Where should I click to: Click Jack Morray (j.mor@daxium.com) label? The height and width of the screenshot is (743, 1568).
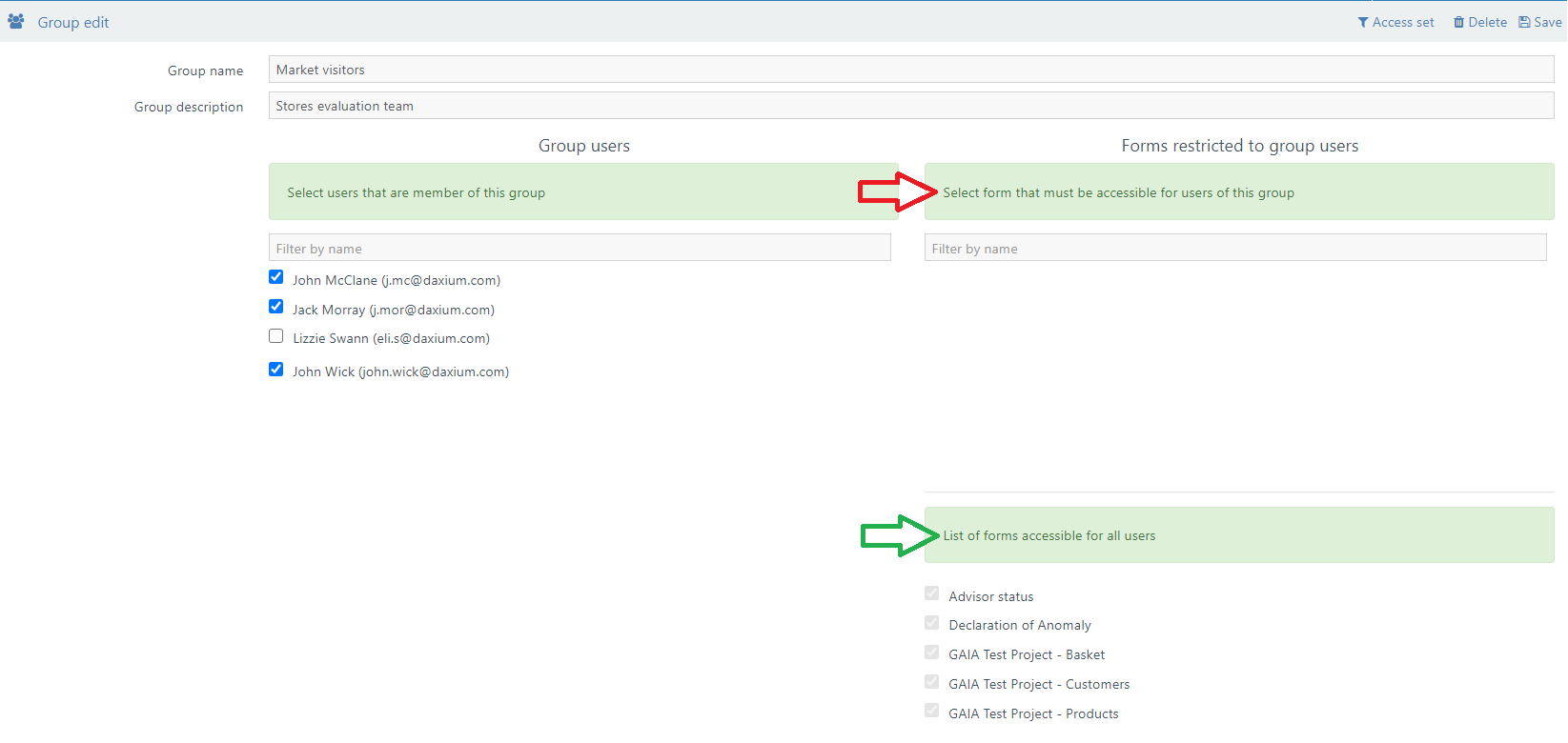394,310
